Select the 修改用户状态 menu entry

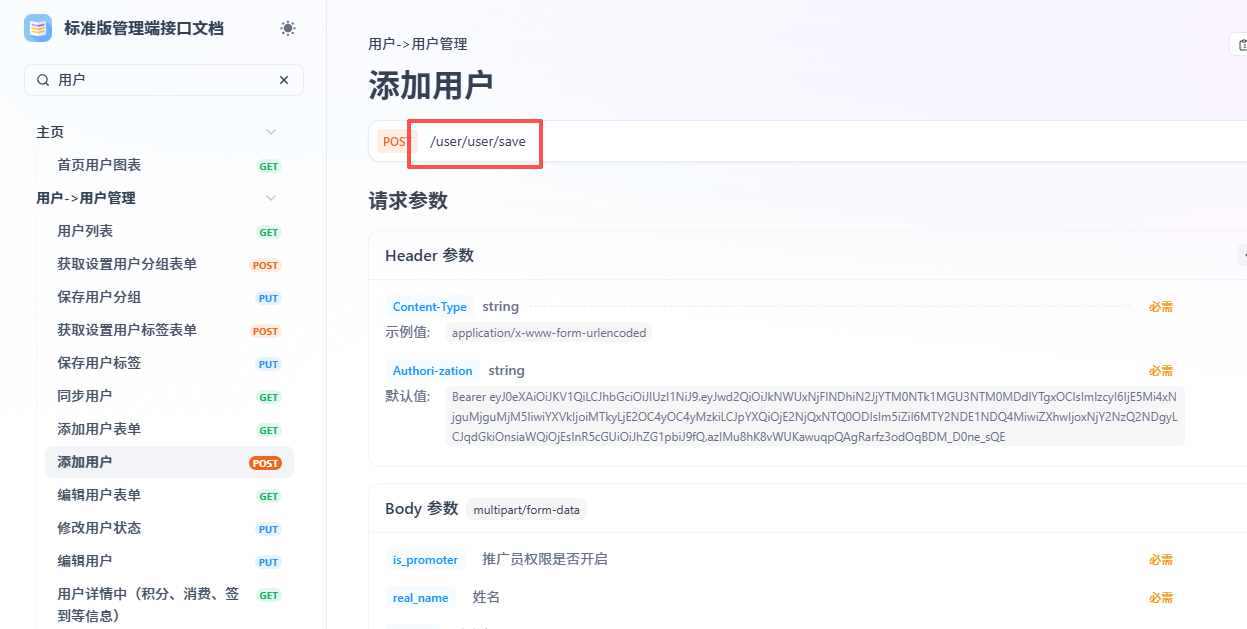pyautogui.click(x=99, y=528)
